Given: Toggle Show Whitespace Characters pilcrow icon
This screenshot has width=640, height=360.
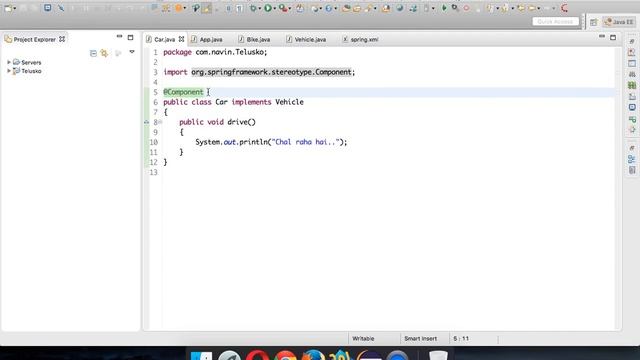Looking at the screenshot, I should click(239, 8).
